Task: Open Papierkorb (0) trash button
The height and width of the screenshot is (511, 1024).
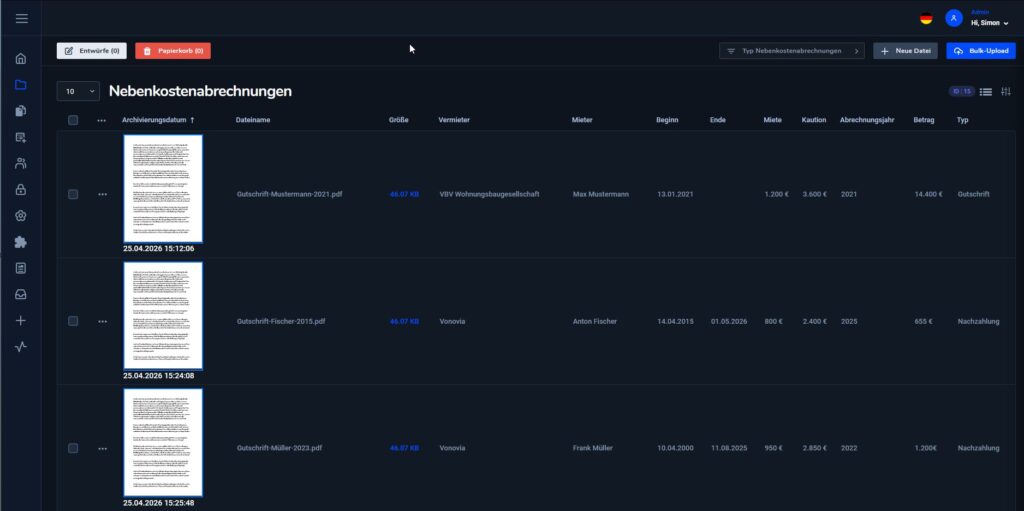Action: 173,51
